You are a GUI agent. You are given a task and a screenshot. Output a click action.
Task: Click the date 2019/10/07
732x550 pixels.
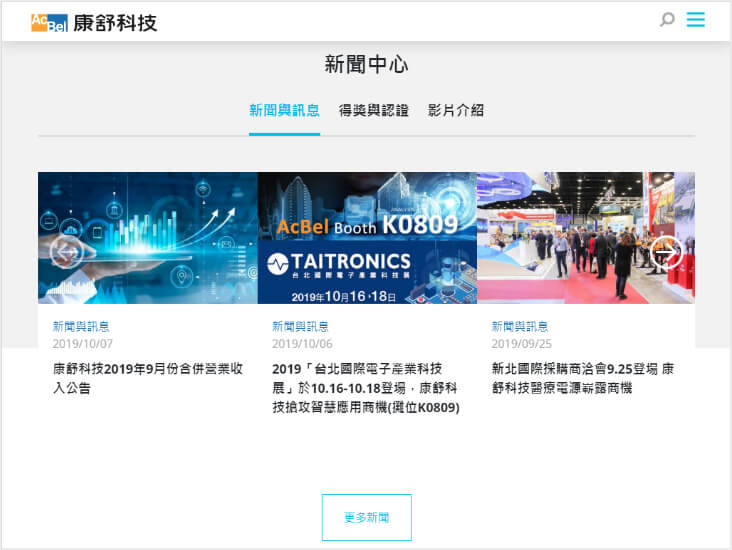point(83,344)
